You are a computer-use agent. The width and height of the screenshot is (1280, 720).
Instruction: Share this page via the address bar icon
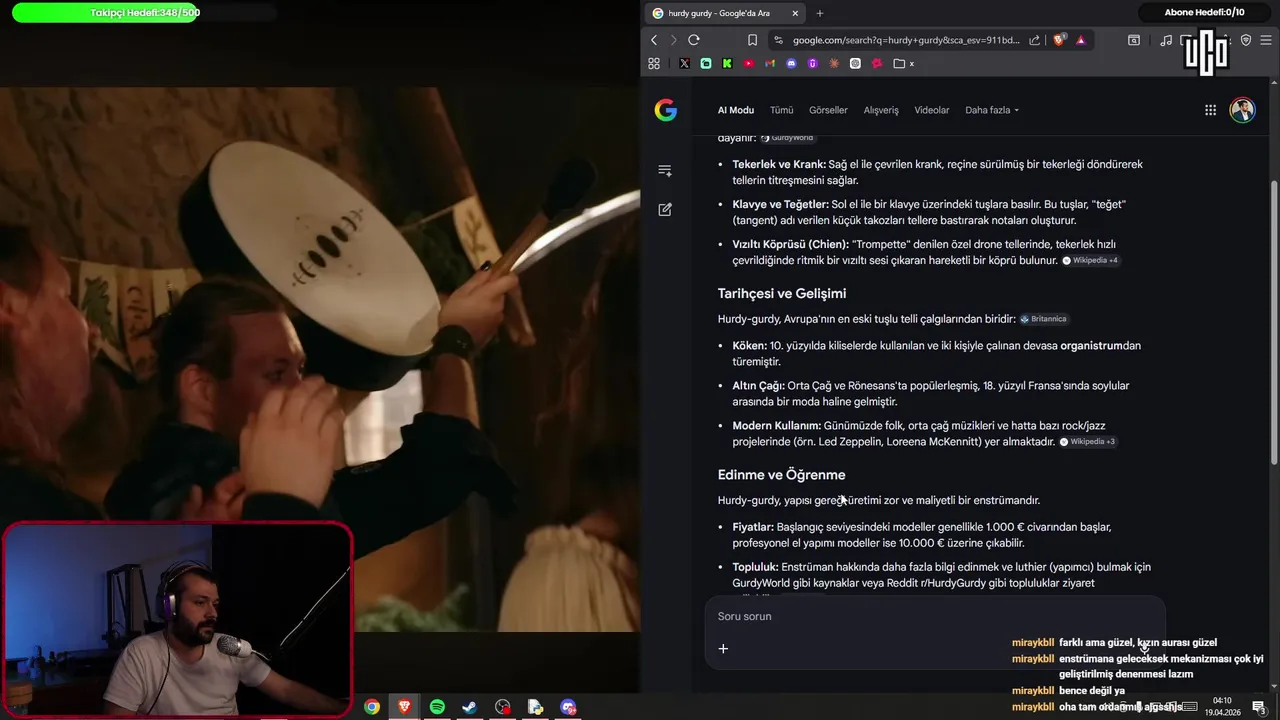pyautogui.click(x=1034, y=40)
